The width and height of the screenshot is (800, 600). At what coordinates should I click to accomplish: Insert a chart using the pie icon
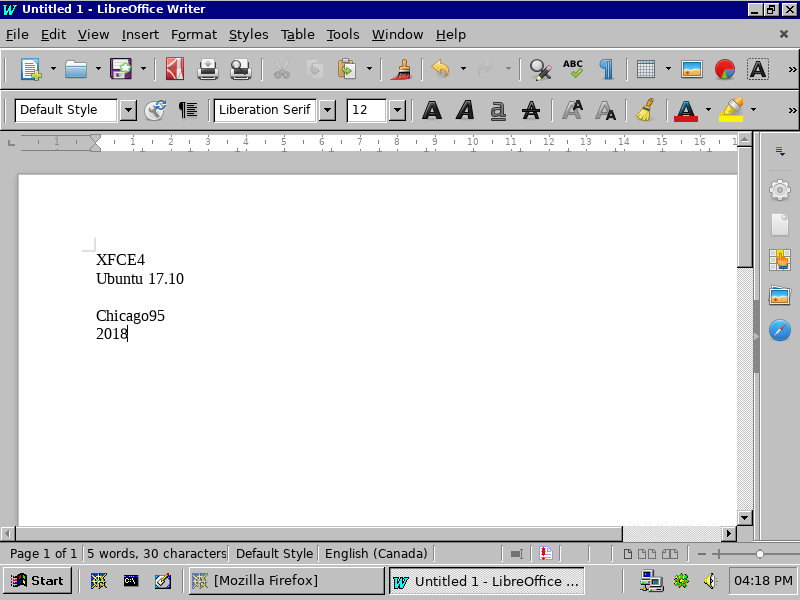(x=724, y=70)
